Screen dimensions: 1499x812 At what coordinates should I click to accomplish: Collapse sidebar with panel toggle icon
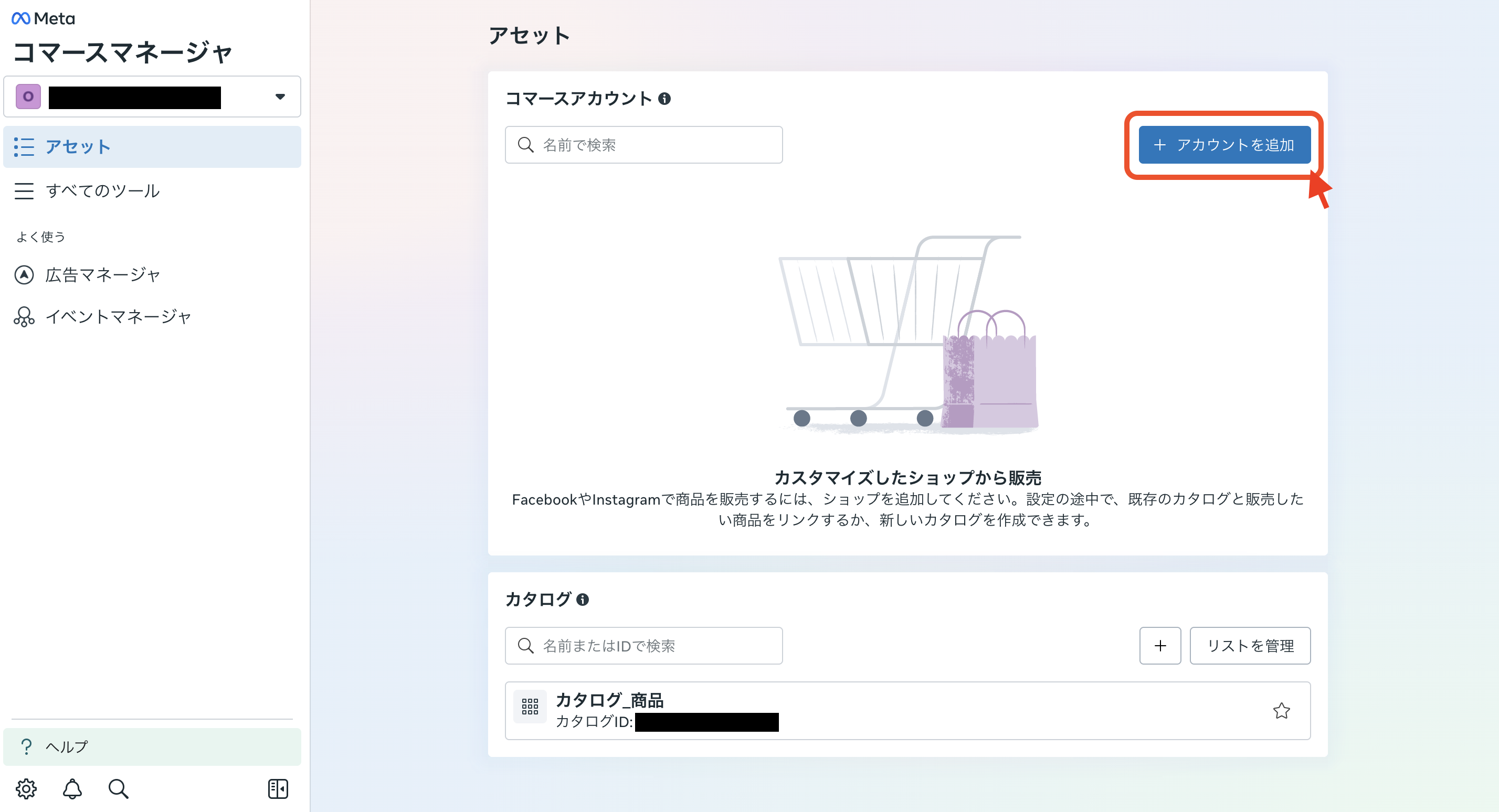tap(278, 788)
